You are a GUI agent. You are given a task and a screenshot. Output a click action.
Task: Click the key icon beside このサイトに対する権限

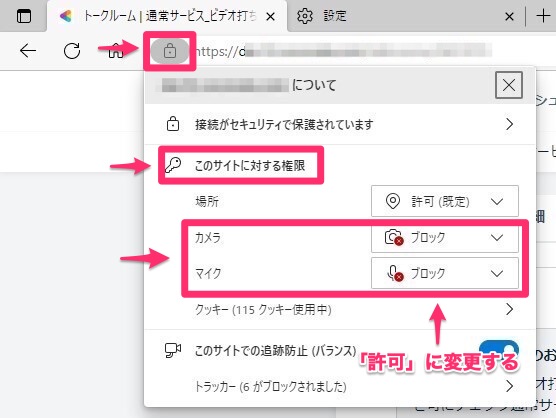click(x=173, y=165)
